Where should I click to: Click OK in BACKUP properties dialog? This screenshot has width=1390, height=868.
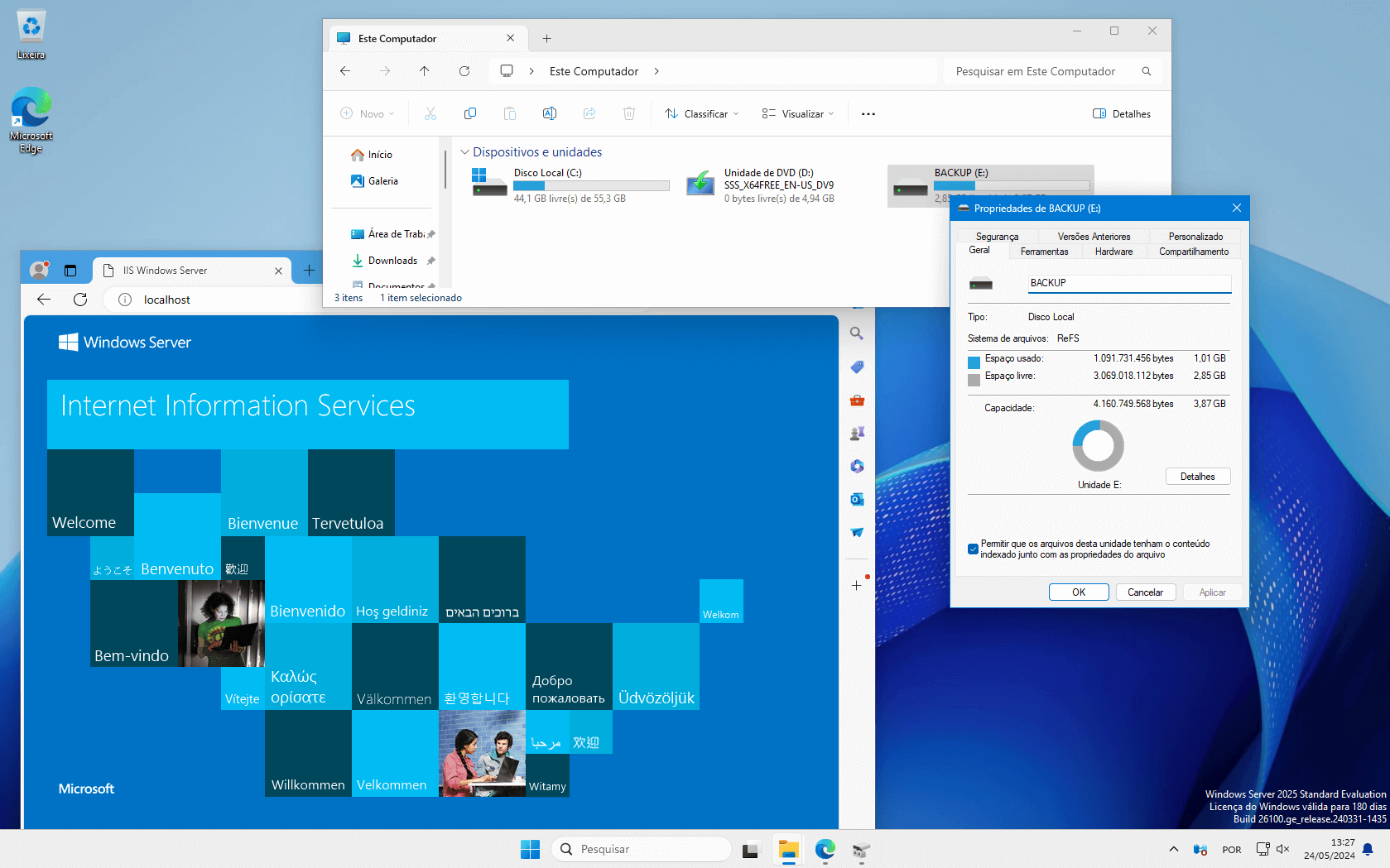(1079, 592)
